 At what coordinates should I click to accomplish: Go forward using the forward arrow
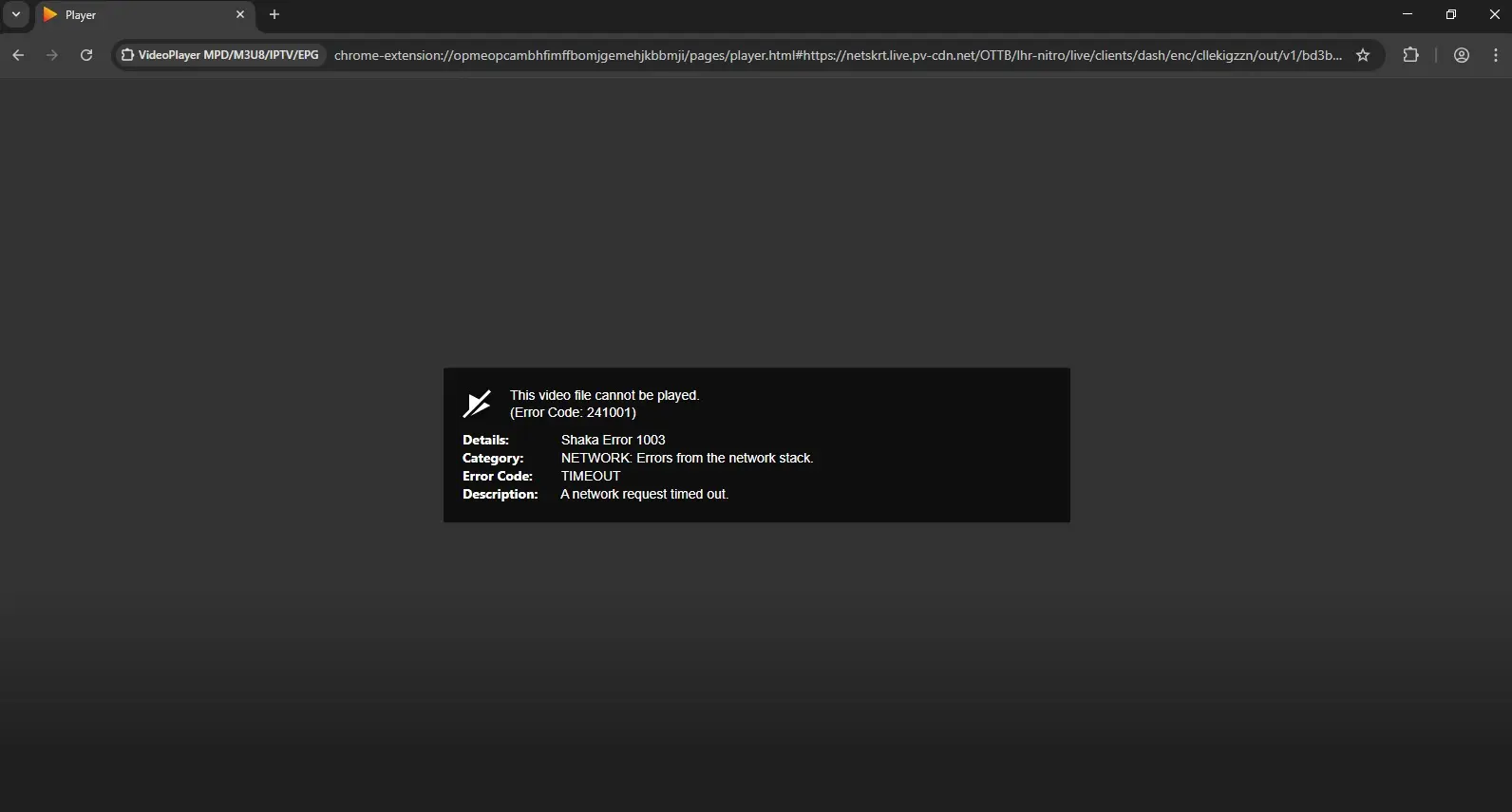[x=52, y=55]
